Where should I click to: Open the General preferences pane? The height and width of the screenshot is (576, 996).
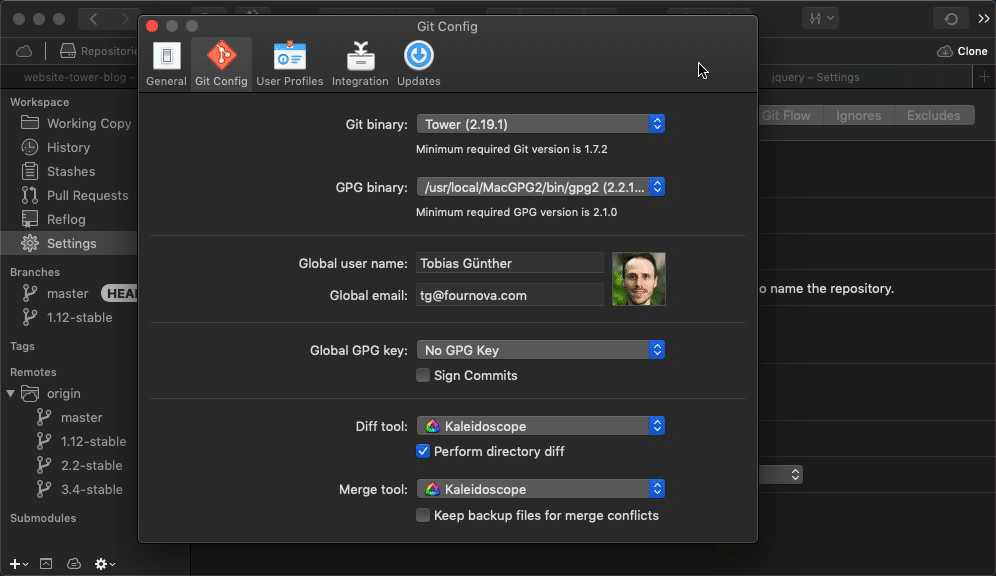[166, 64]
